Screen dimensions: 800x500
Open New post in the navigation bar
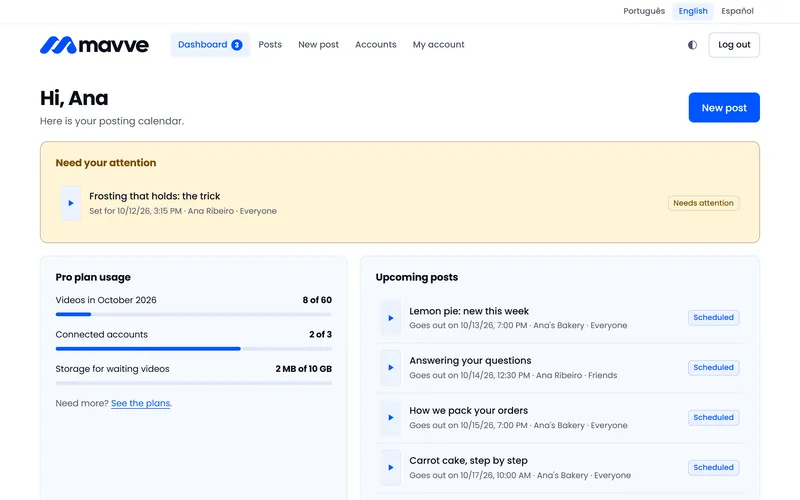pos(318,45)
